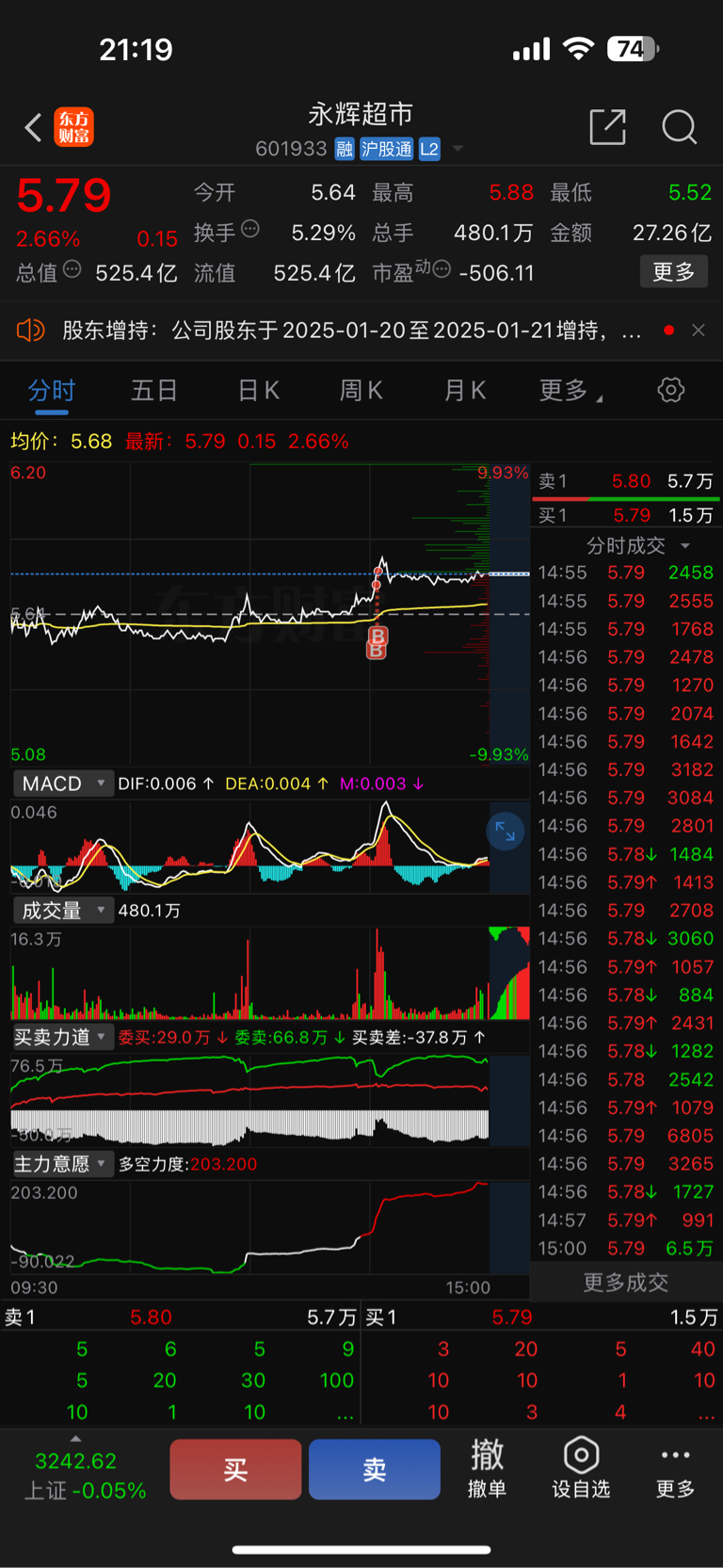Open the 更多 chart period menu
723x1568 pixels.
point(570,390)
